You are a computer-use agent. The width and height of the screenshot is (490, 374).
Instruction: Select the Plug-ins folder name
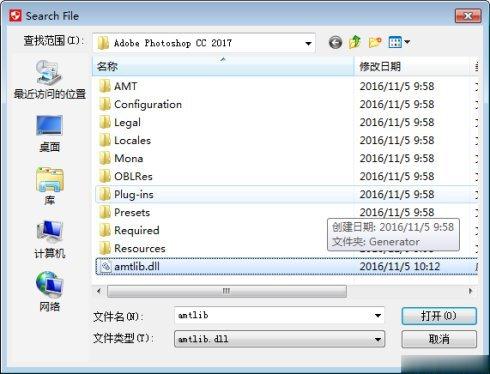pyautogui.click(x=134, y=194)
